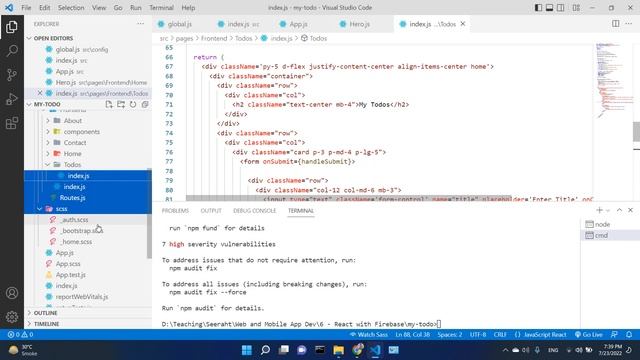The image size is (640, 360).
Task: Select the node terminal instance
Action: pyautogui.click(x=608, y=224)
